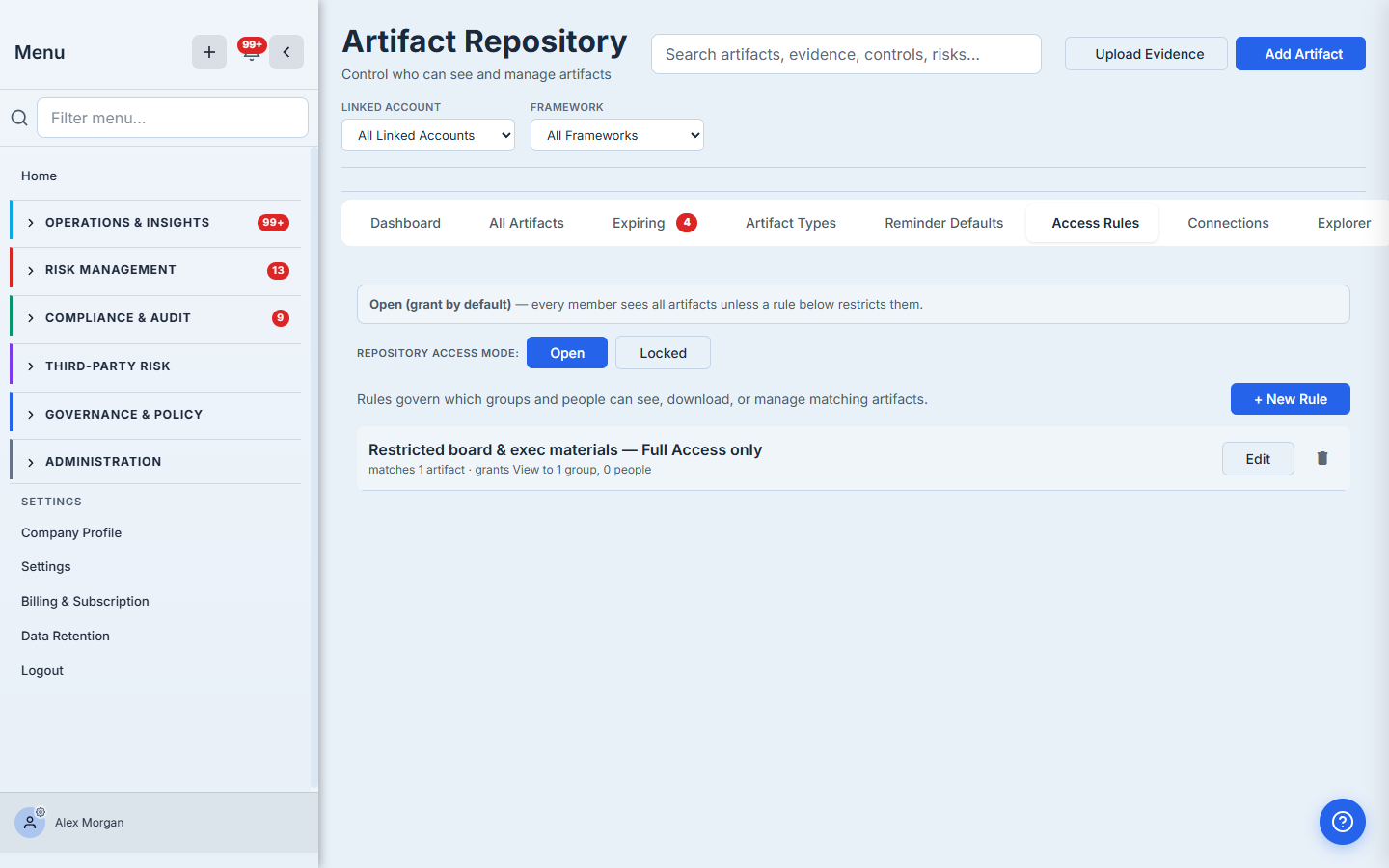Open Company Profile settings

click(x=71, y=532)
